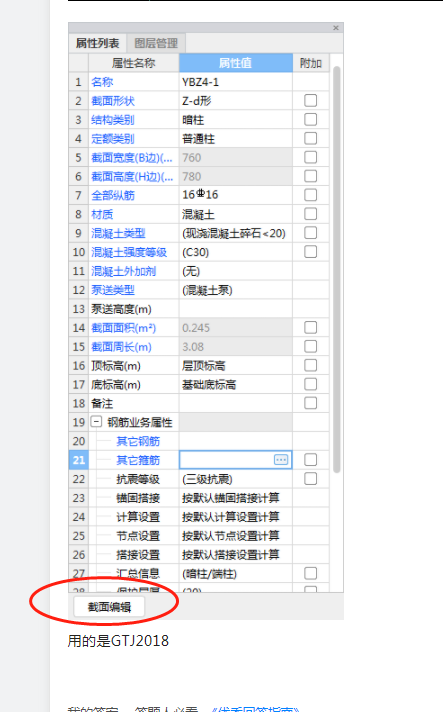Image resolution: width=443 pixels, height=712 pixels.
Task: Click the 截面编辑 button
Action: (109, 607)
